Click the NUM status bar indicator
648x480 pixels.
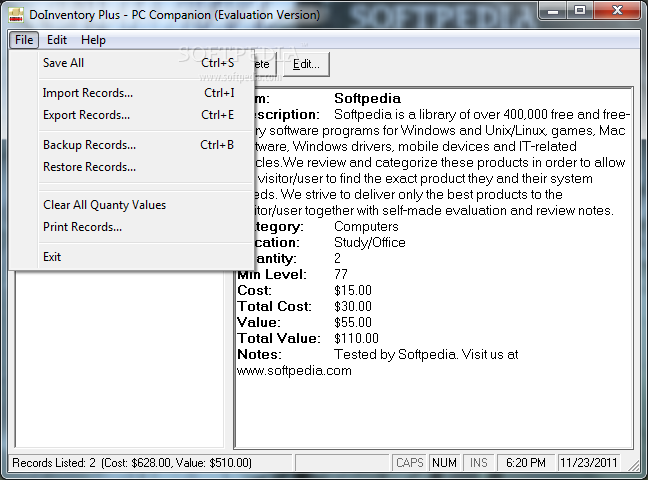coord(445,463)
